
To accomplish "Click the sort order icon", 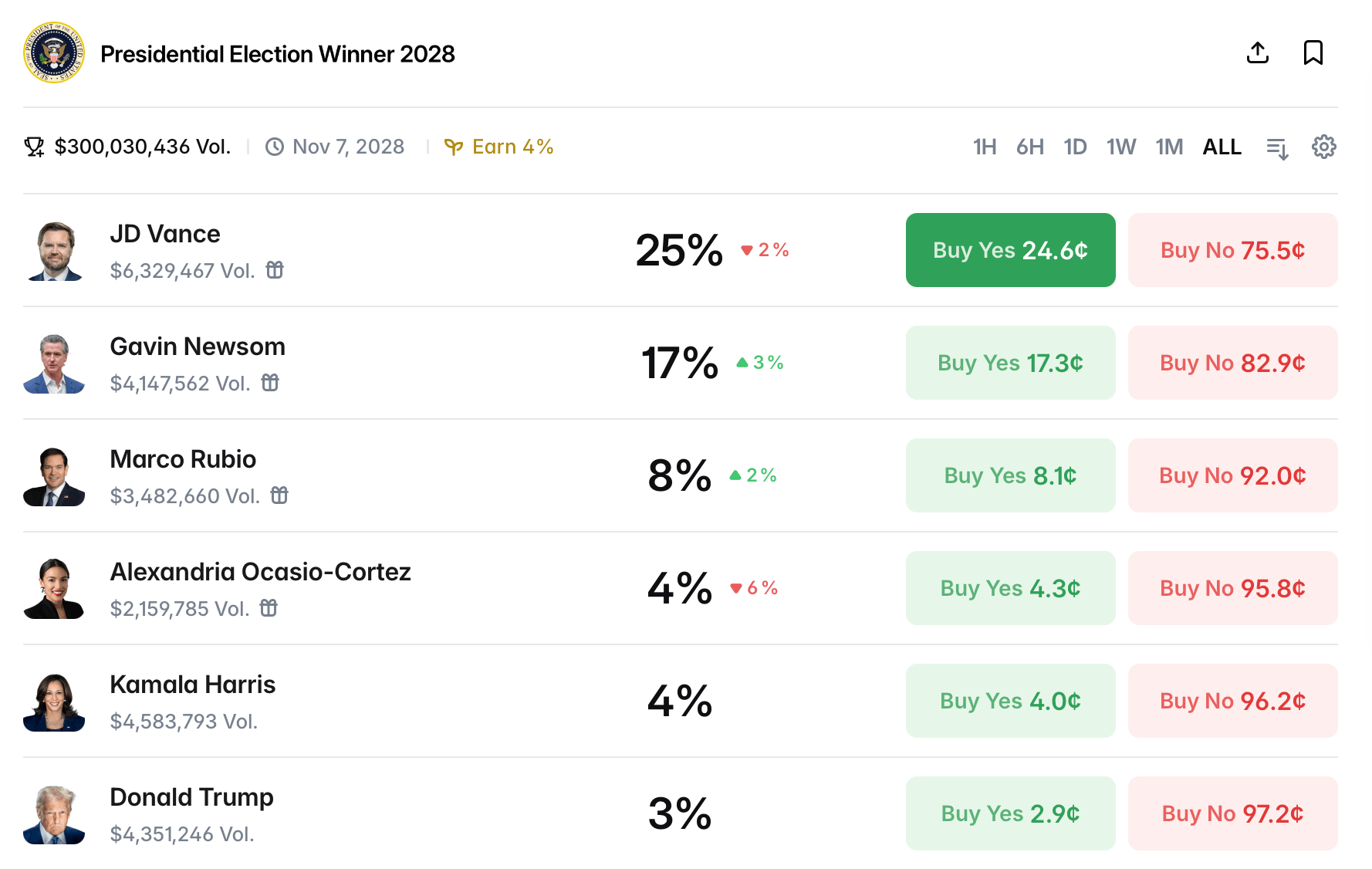I will pos(1277,147).
